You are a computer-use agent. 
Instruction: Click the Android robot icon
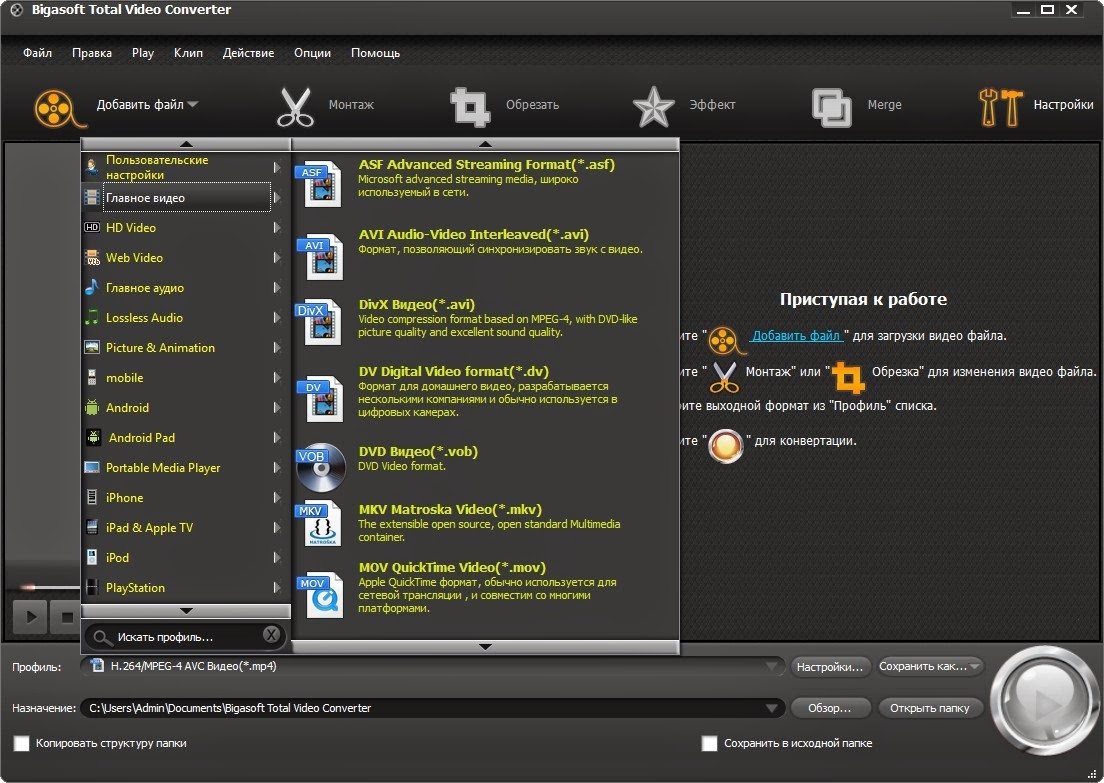click(92, 408)
